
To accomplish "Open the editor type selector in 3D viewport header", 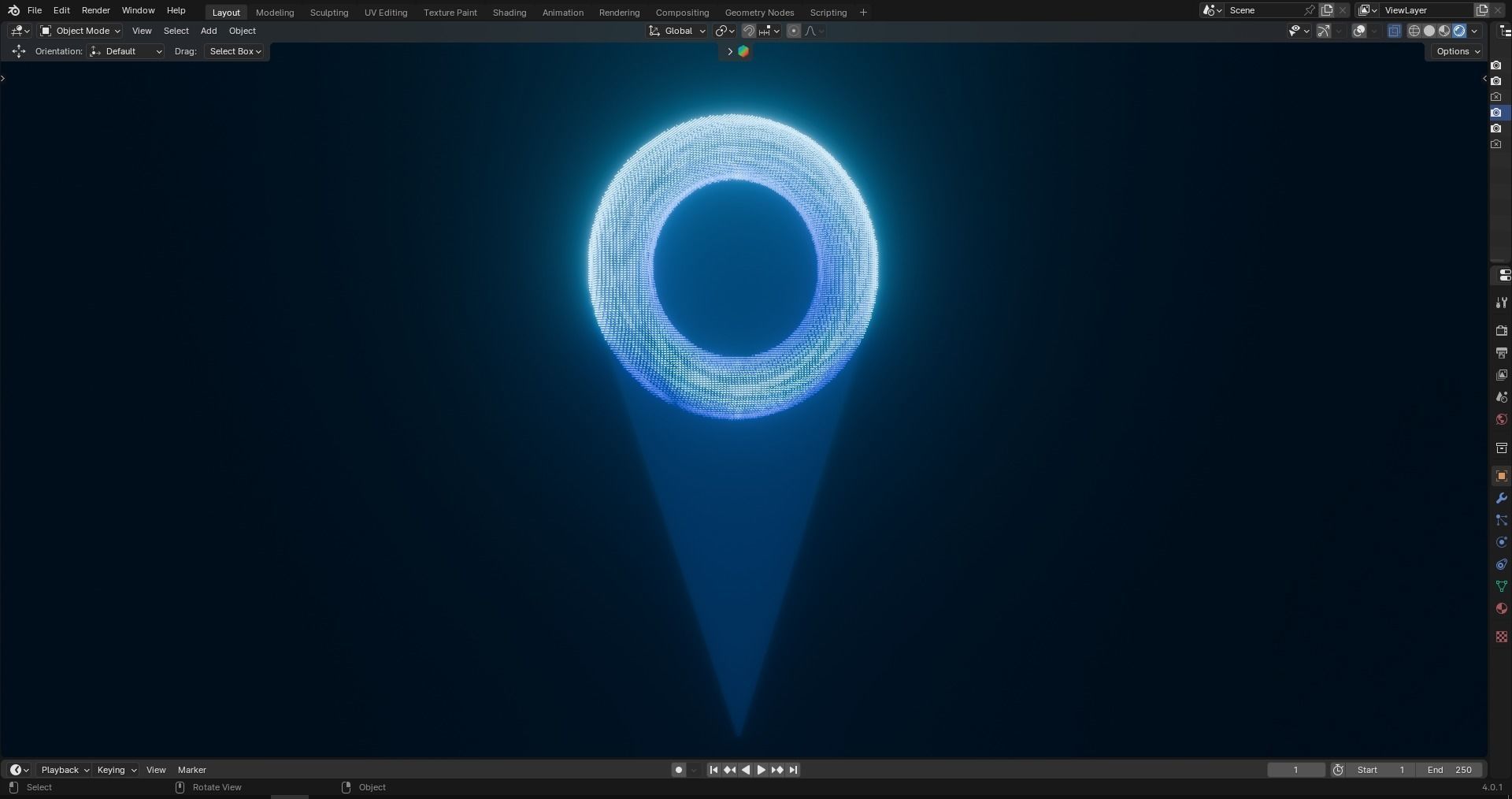I will 20,31.
